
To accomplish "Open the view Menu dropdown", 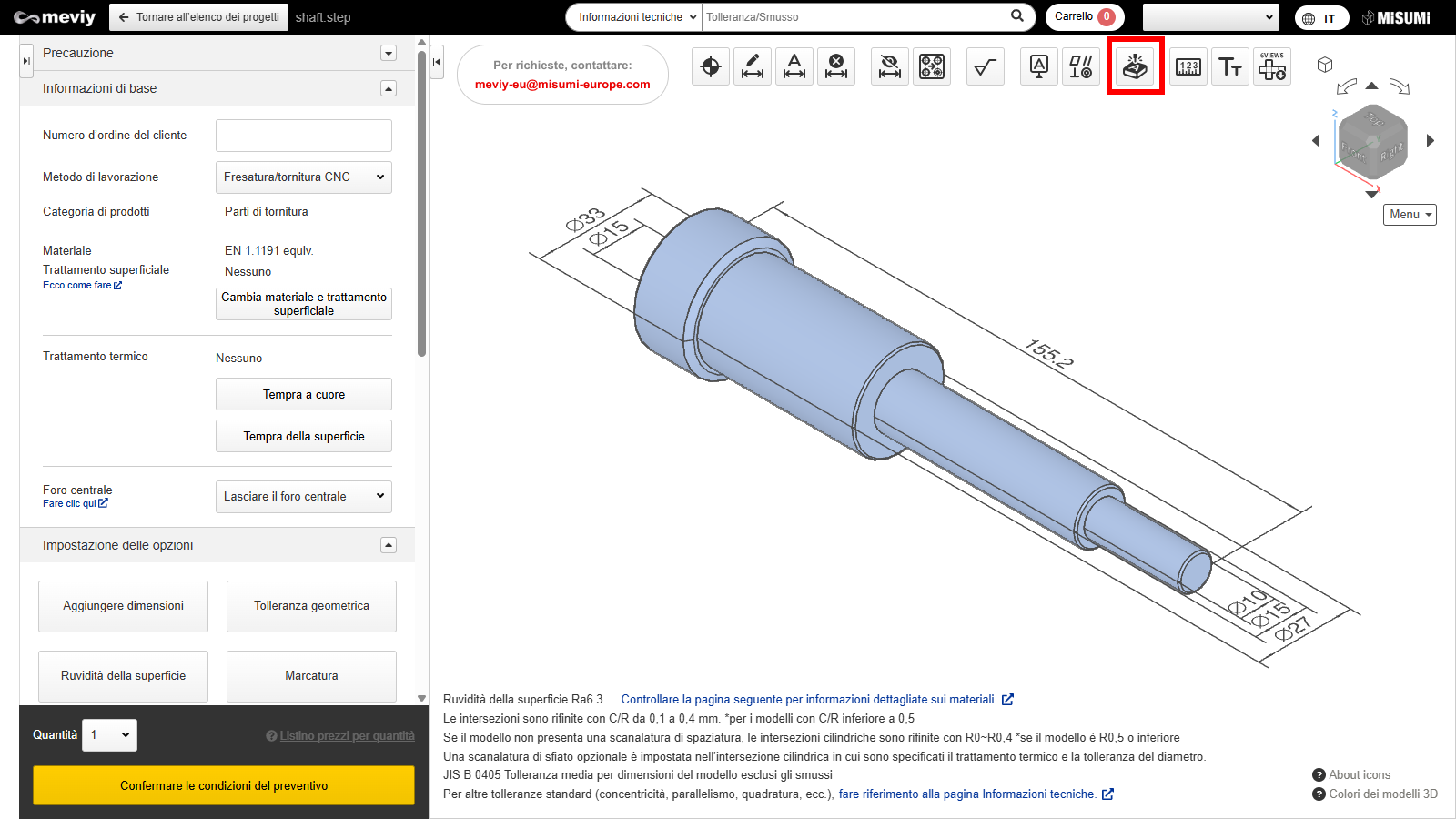I will point(1410,215).
